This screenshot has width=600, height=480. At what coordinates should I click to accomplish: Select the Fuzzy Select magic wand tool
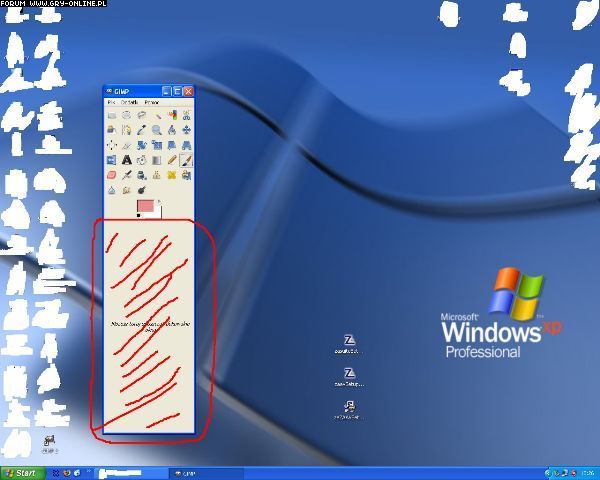[157, 115]
